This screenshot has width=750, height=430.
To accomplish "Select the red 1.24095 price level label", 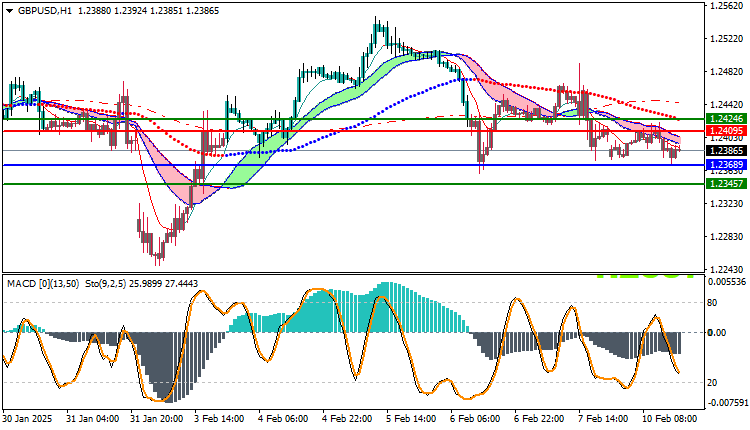I will [726, 131].
